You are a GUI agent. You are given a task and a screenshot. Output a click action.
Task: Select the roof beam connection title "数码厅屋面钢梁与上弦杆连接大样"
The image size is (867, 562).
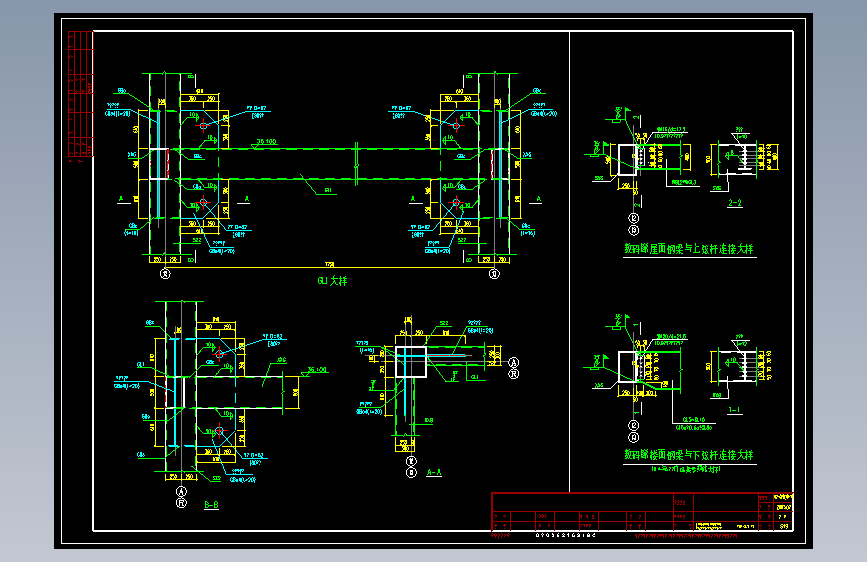[x=689, y=249]
